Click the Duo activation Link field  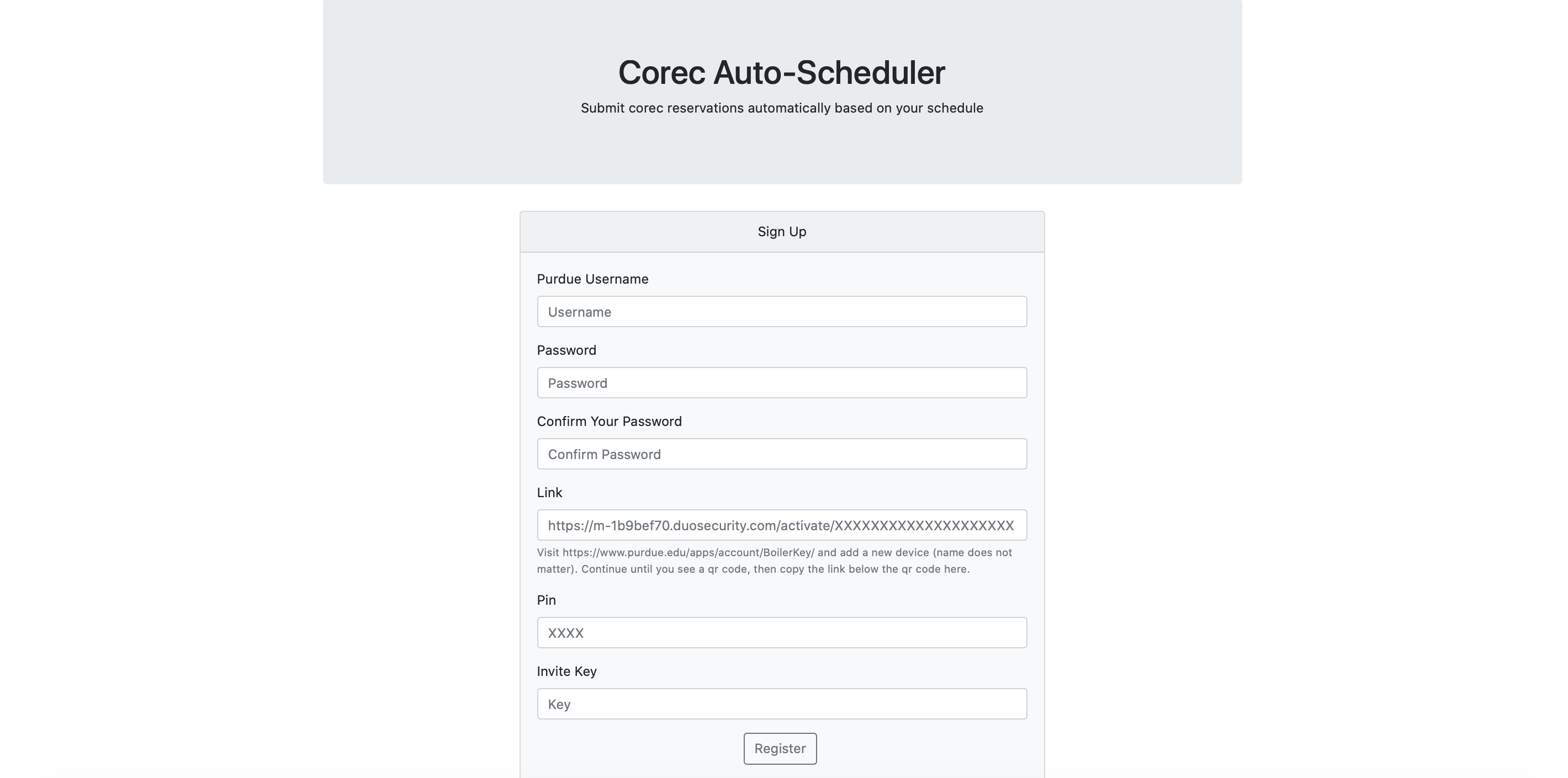pos(782,525)
